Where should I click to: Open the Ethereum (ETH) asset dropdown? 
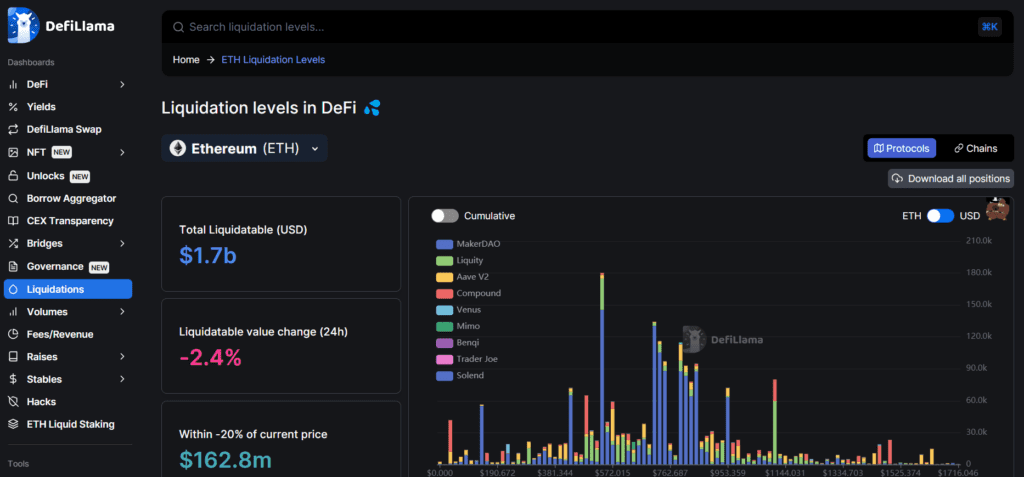(x=244, y=148)
